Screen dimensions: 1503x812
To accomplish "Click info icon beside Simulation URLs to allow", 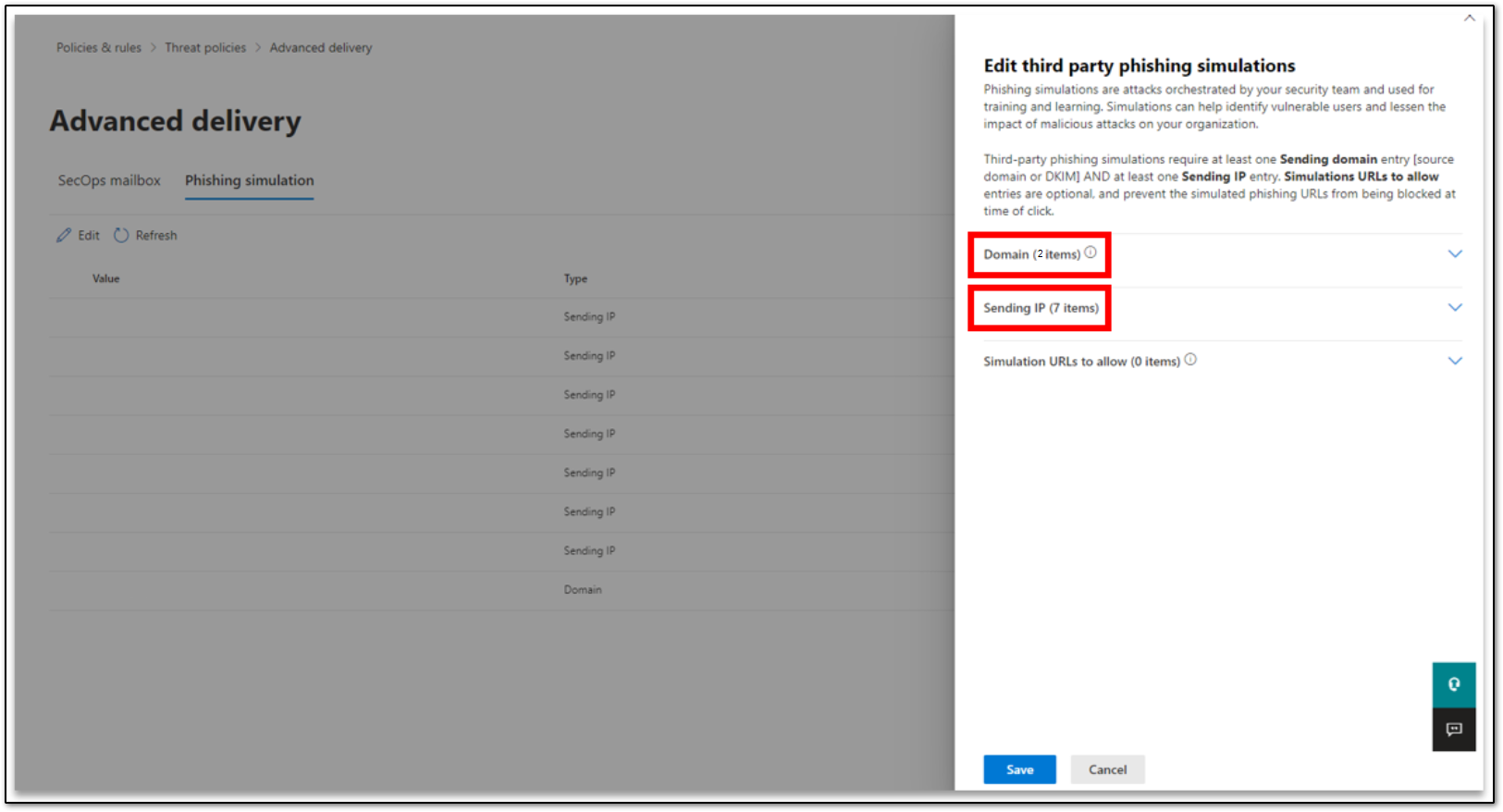I will click(x=1190, y=360).
